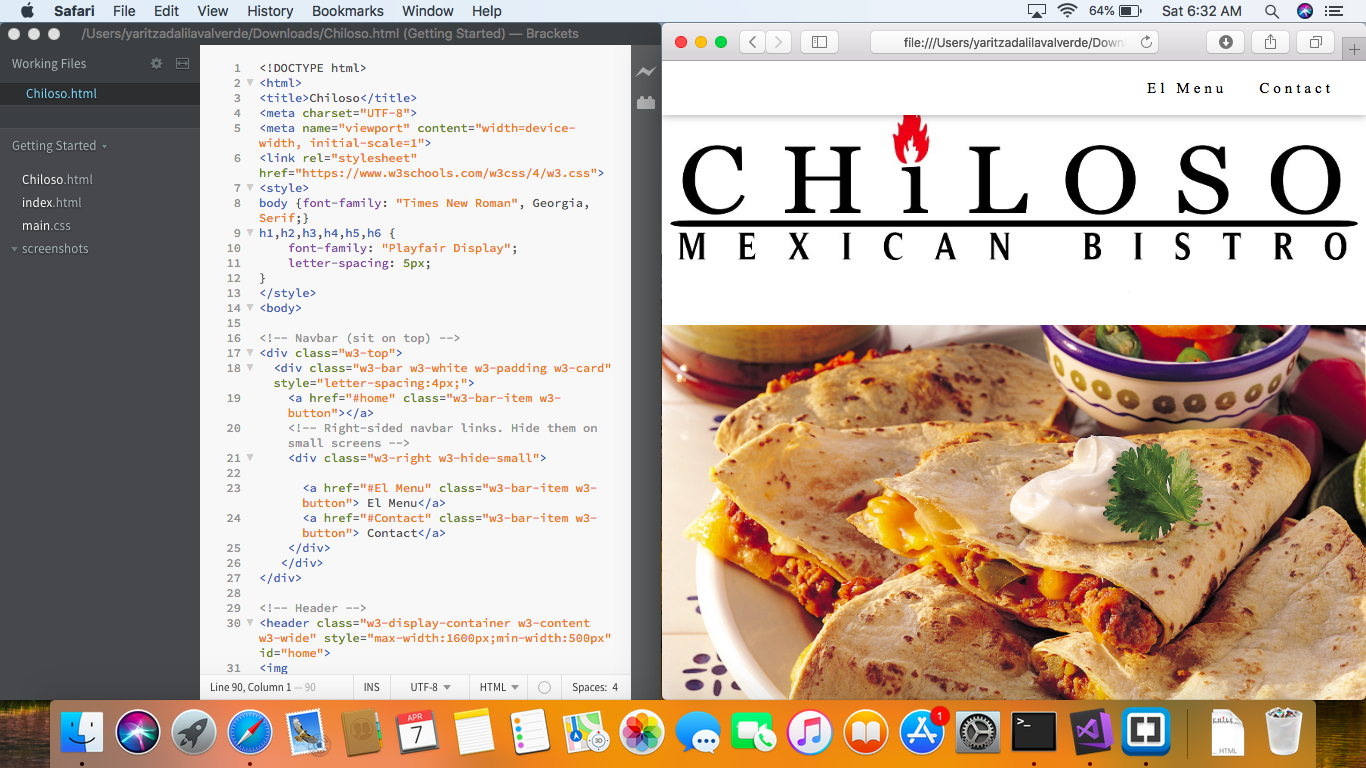Image resolution: width=1366 pixels, height=768 pixels.
Task: Click El Menu link on webpage
Action: pyautogui.click(x=1185, y=88)
